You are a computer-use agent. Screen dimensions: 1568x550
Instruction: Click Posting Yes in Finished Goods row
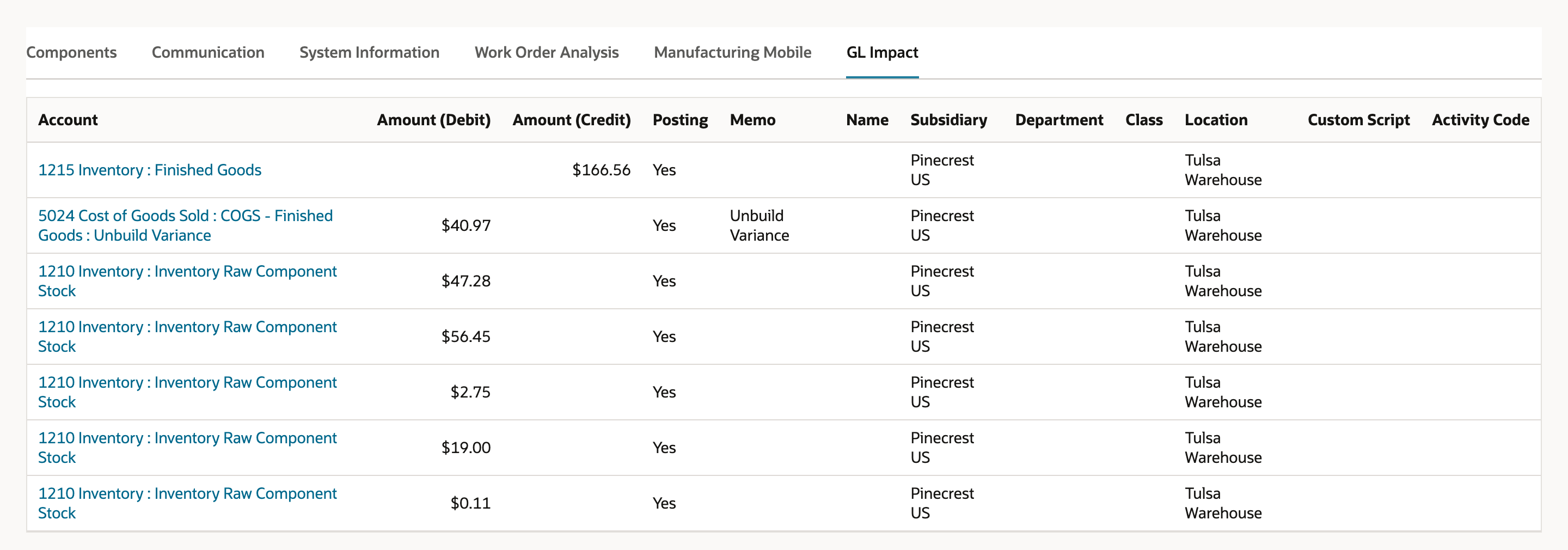pos(664,170)
